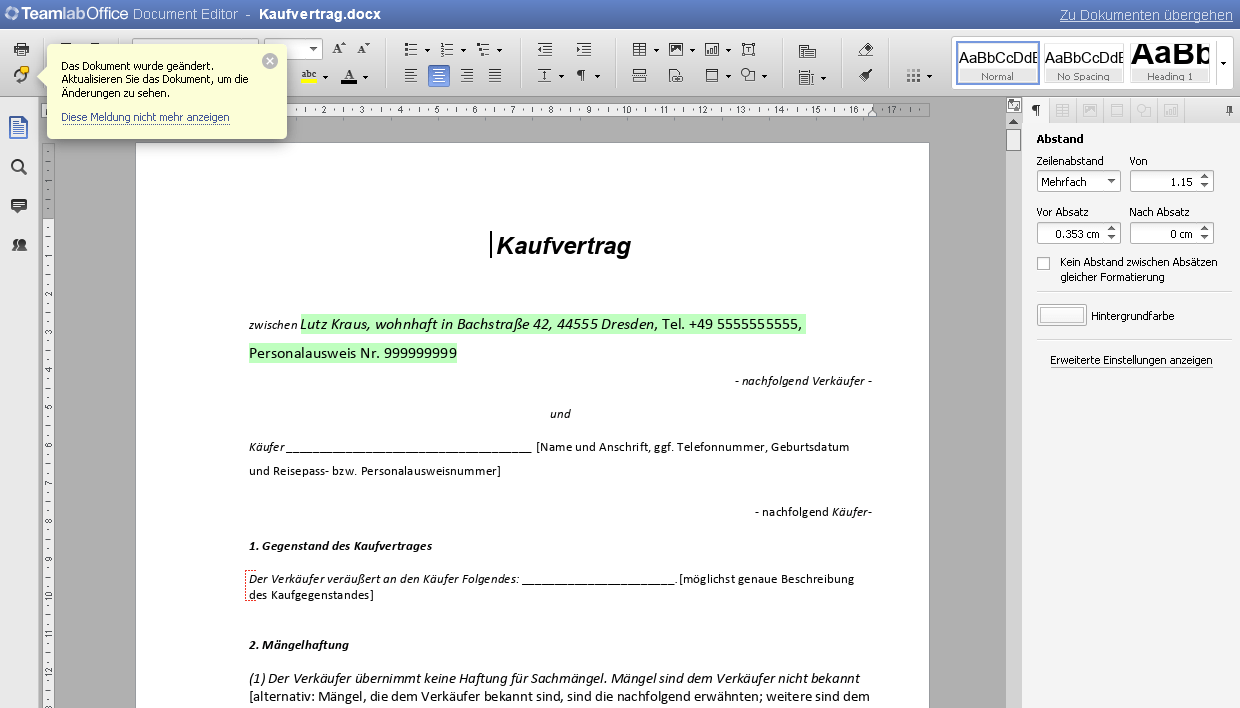The width and height of the screenshot is (1240, 708).
Task: Align text left
Action: tap(411, 76)
